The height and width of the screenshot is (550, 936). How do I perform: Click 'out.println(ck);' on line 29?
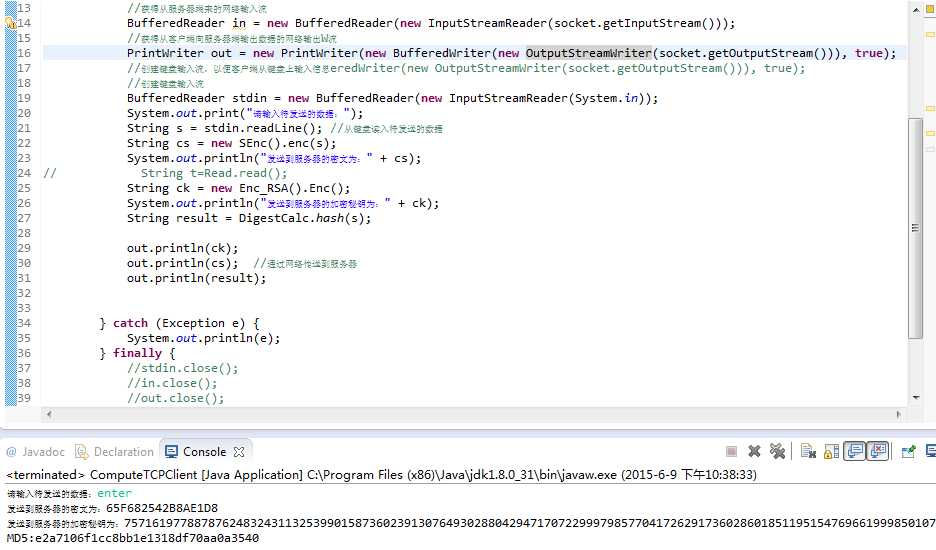point(183,248)
